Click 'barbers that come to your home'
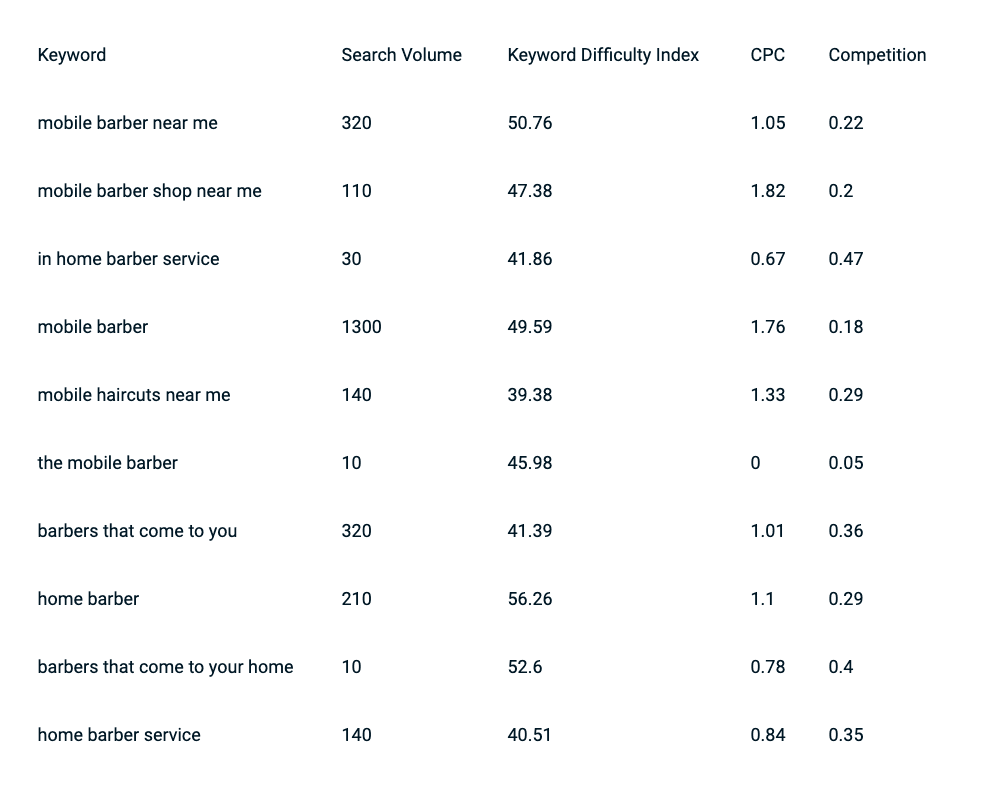Image resolution: width=983 pixels, height=806 pixels. coord(166,667)
